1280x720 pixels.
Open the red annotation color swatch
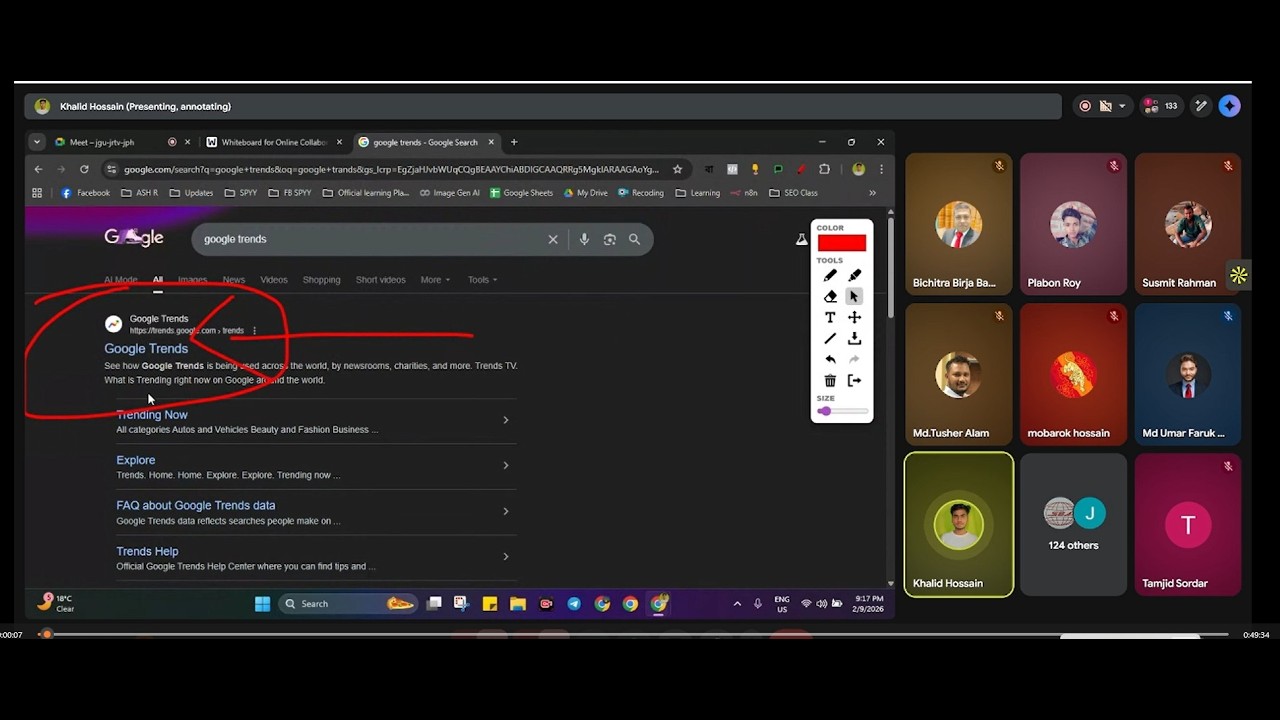click(842, 243)
